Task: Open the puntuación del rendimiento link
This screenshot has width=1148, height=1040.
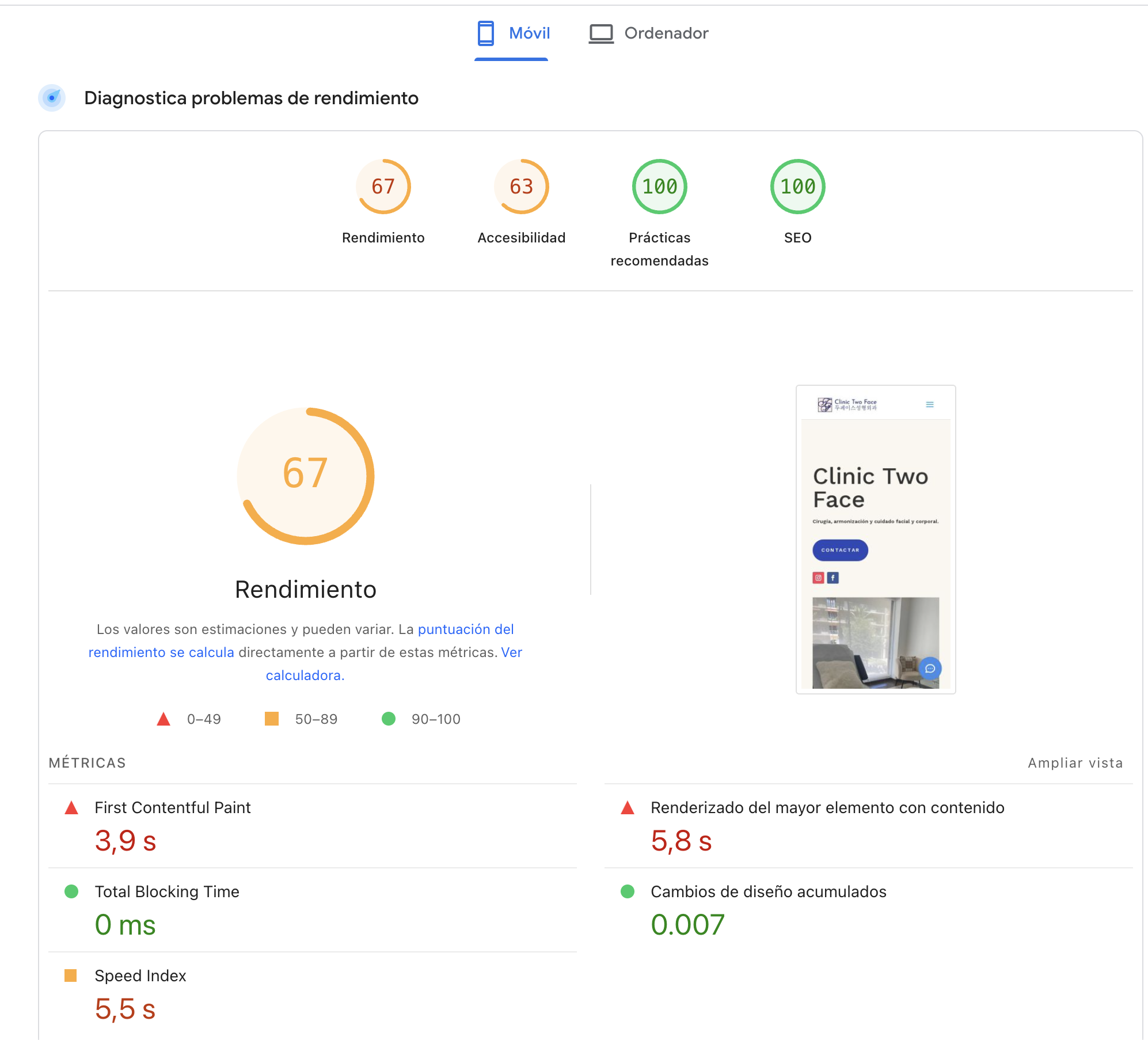Action: point(466,629)
